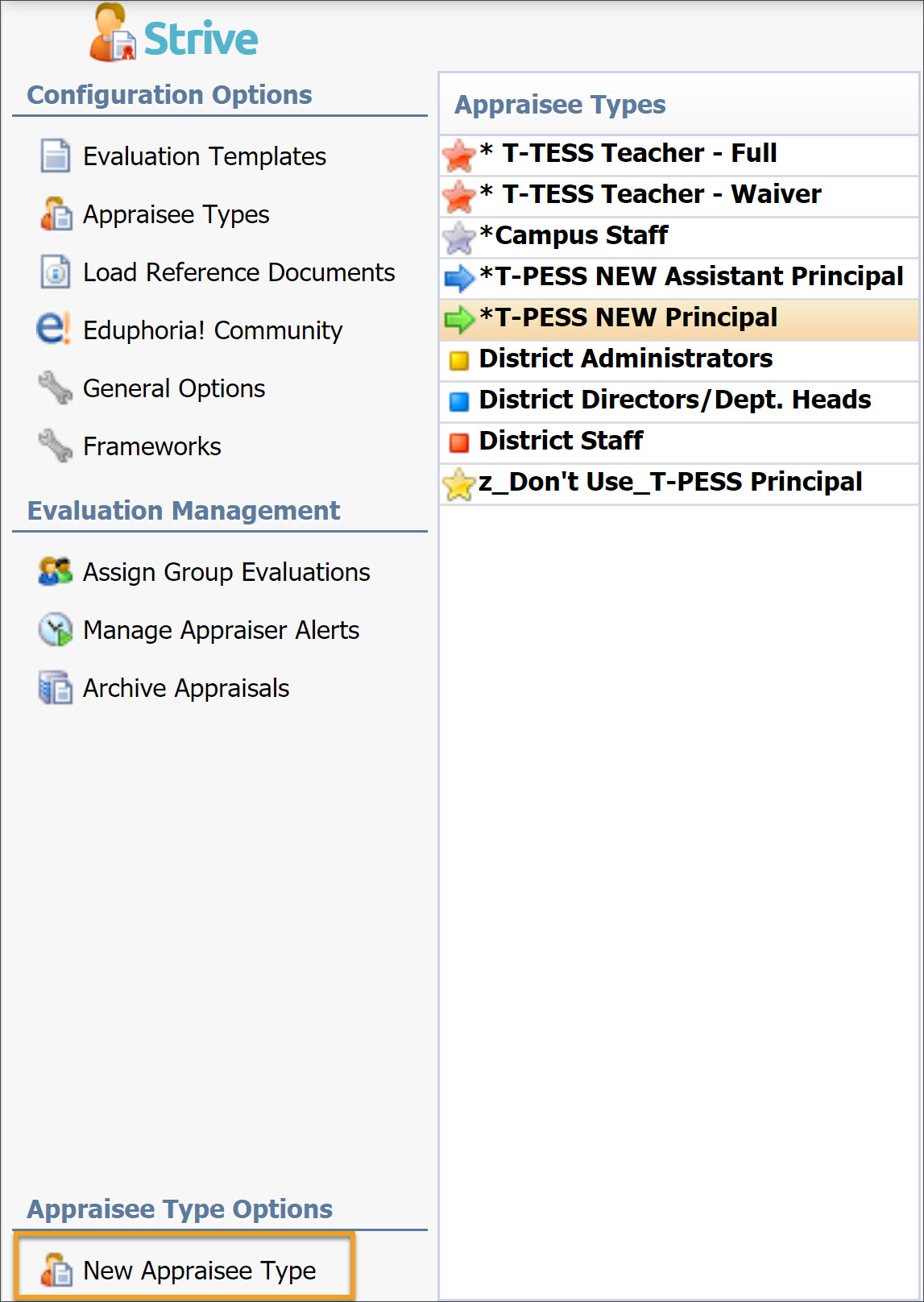Click the Frameworks wrench icon
The height and width of the screenshot is (1302, 924).
coord(55,446)
